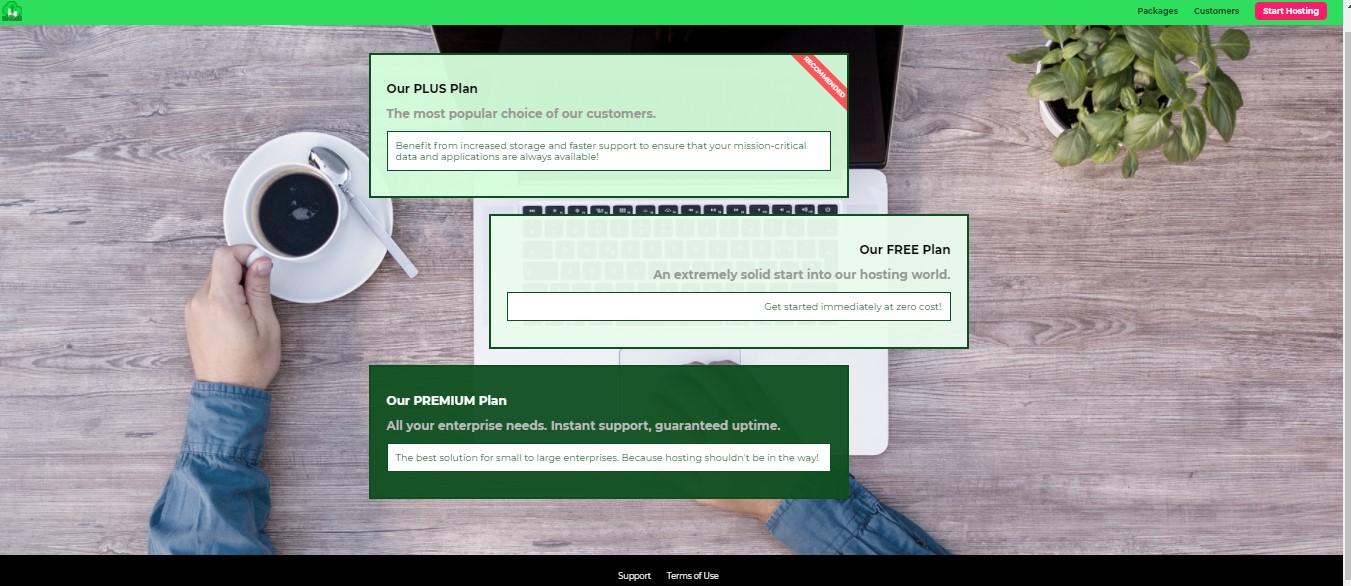Click "All your enterprise needs" subtitle
This screenshot has width=1351, height=586.
pyautogui.click(x=583, y=426)
